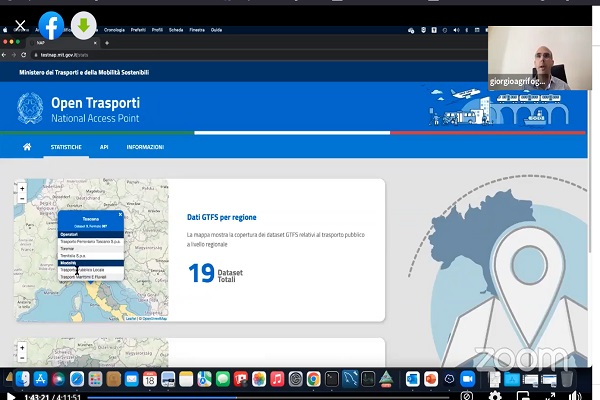This screenshot has width=600, height=400.
Task: Open Calendar showing 18 in the dock
Action: click(x=150, y=379)
